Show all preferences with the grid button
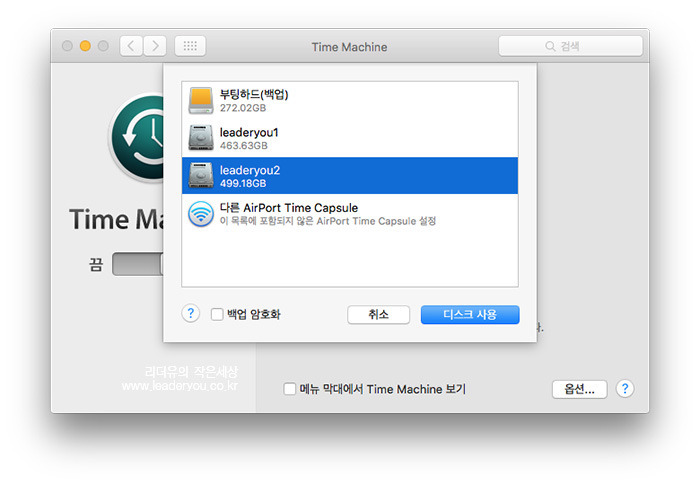This screenshot has width=700, height=485. [190, 46]
